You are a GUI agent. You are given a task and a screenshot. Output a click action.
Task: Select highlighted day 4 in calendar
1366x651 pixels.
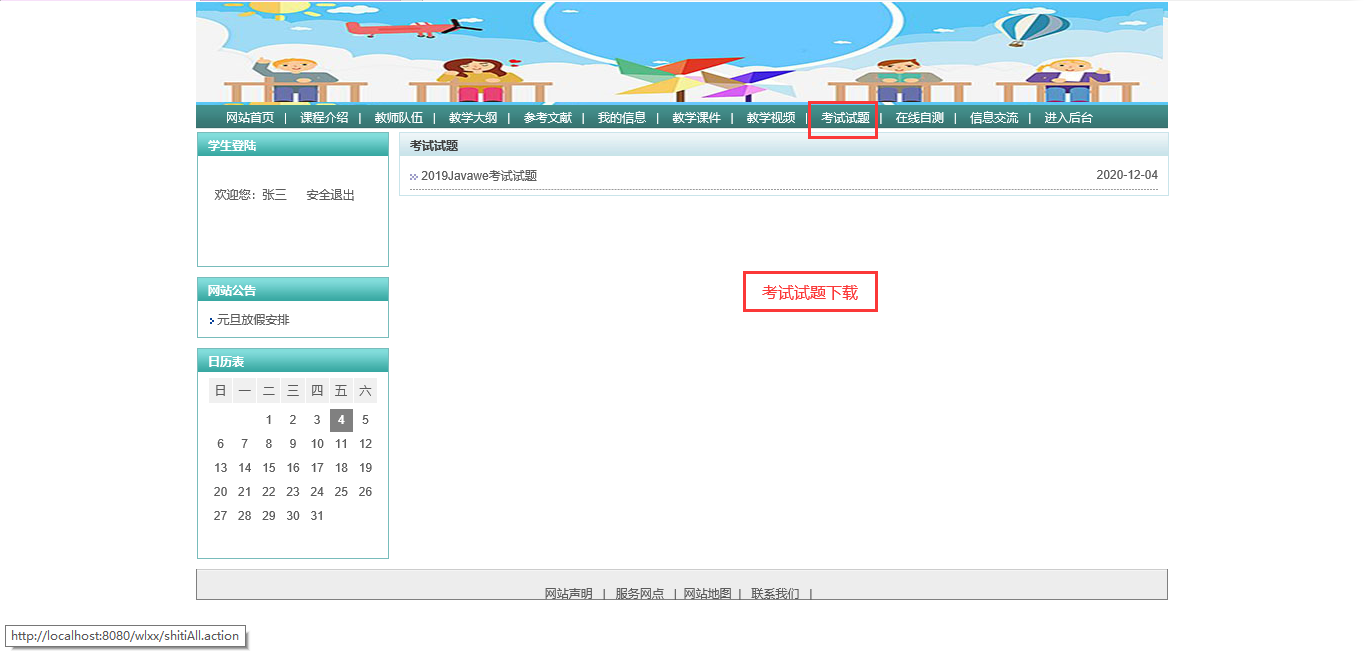[x=341, y=420]
